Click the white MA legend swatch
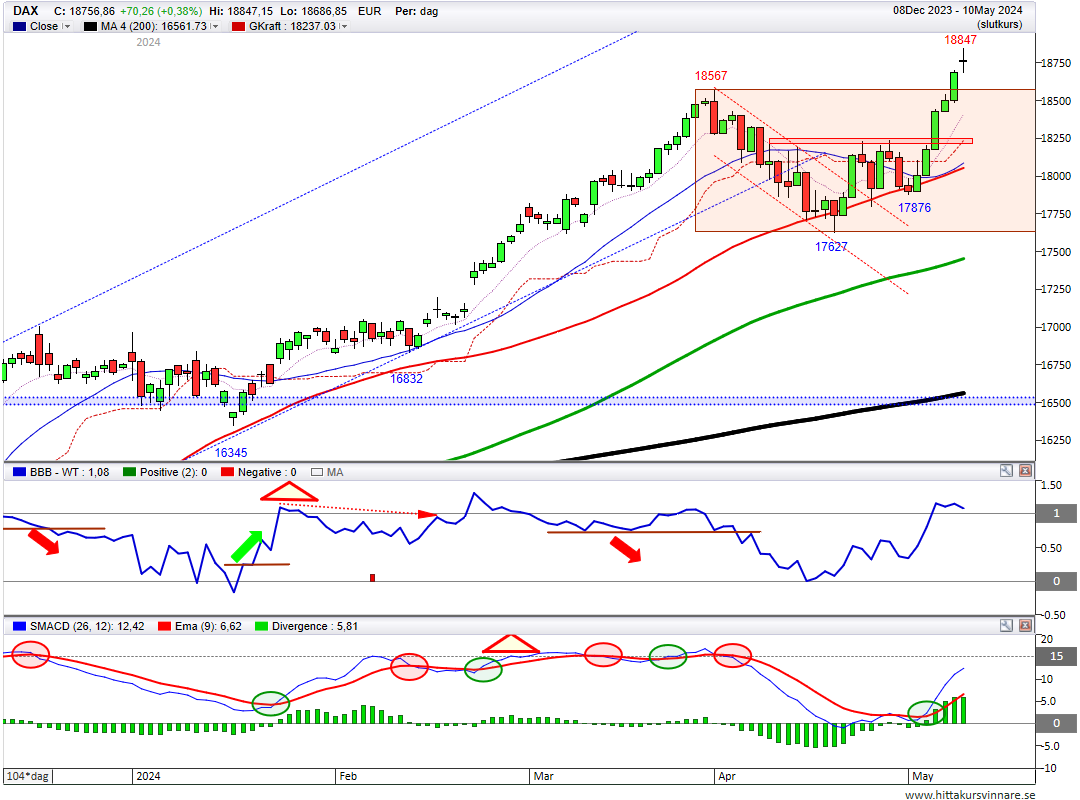This screenshot has width=1080, height=800. click(317, 472)
